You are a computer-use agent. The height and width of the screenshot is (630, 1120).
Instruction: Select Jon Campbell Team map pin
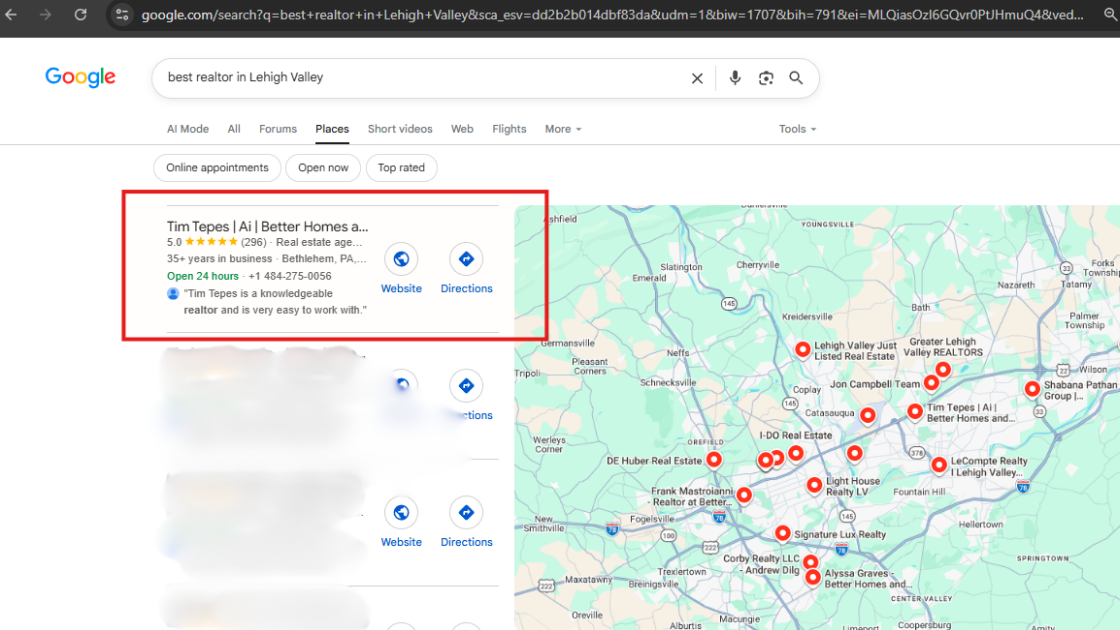931,383
